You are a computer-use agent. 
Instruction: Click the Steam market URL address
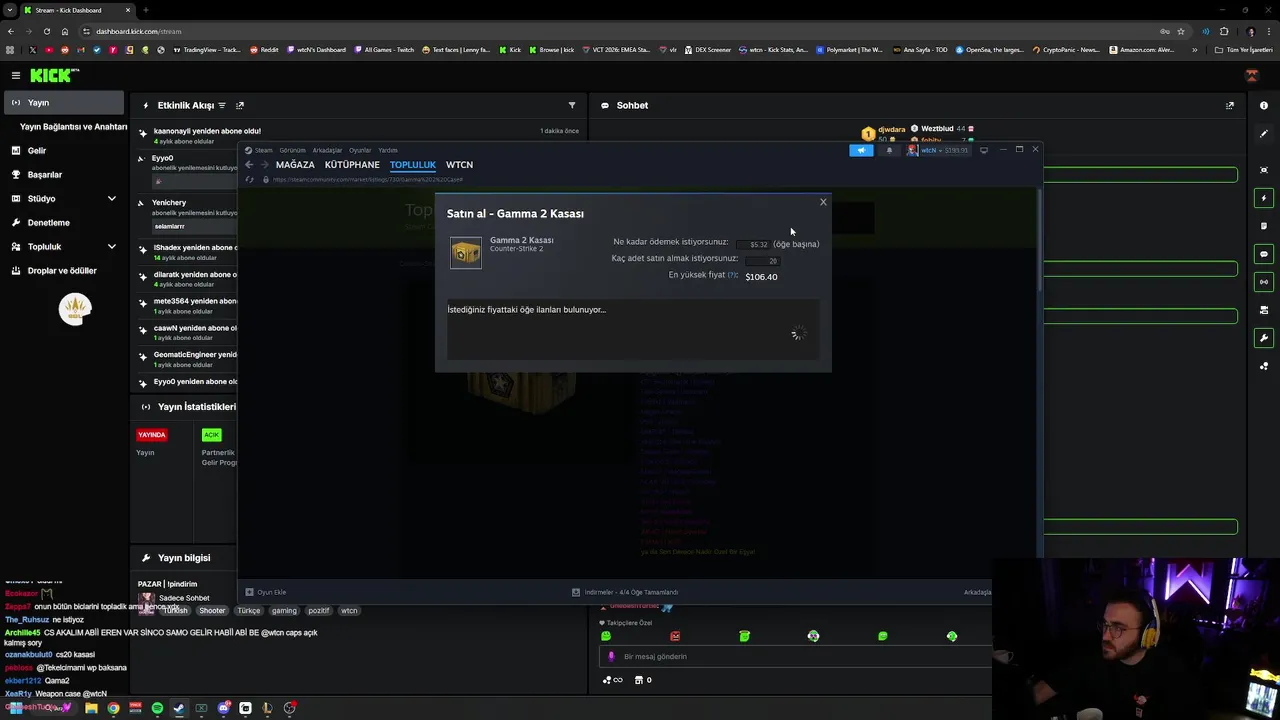click(368, 179)
